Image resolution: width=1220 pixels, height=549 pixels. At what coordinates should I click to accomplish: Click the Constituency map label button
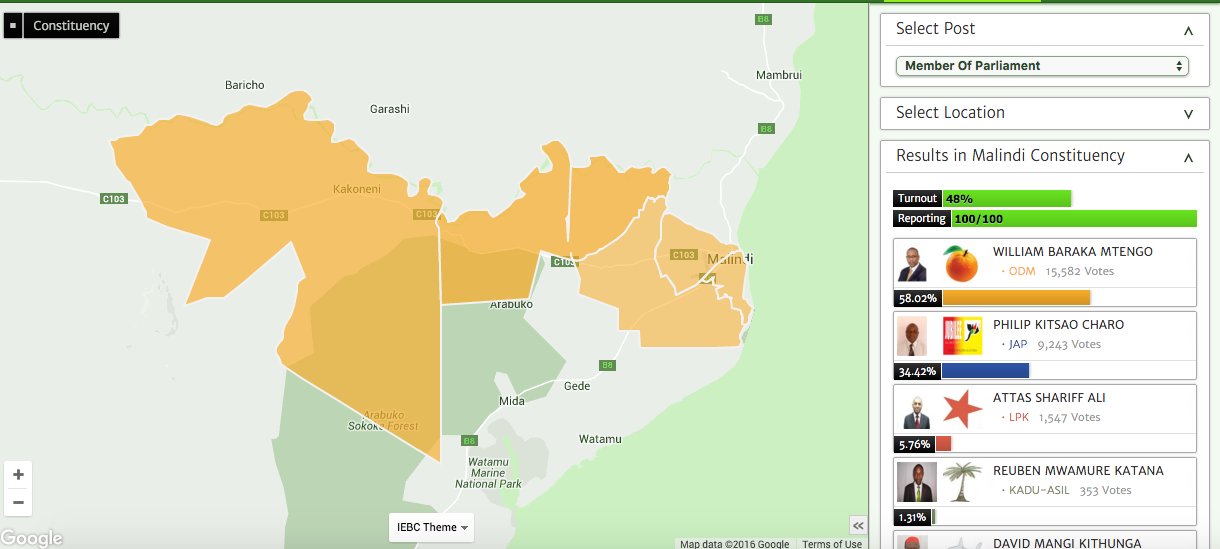(x=71, y=26)
